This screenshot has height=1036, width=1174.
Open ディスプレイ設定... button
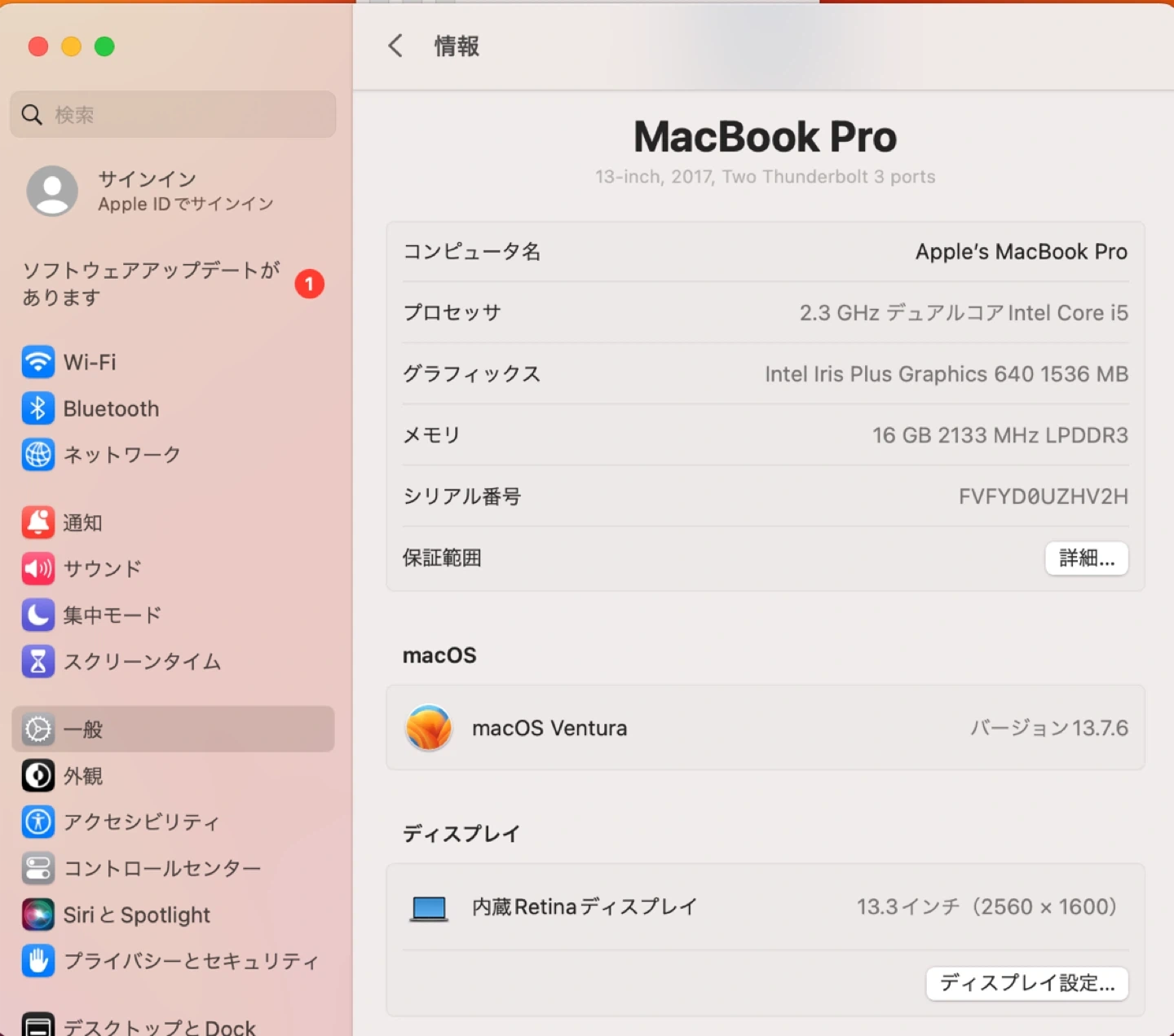(x=1026, y=983)
